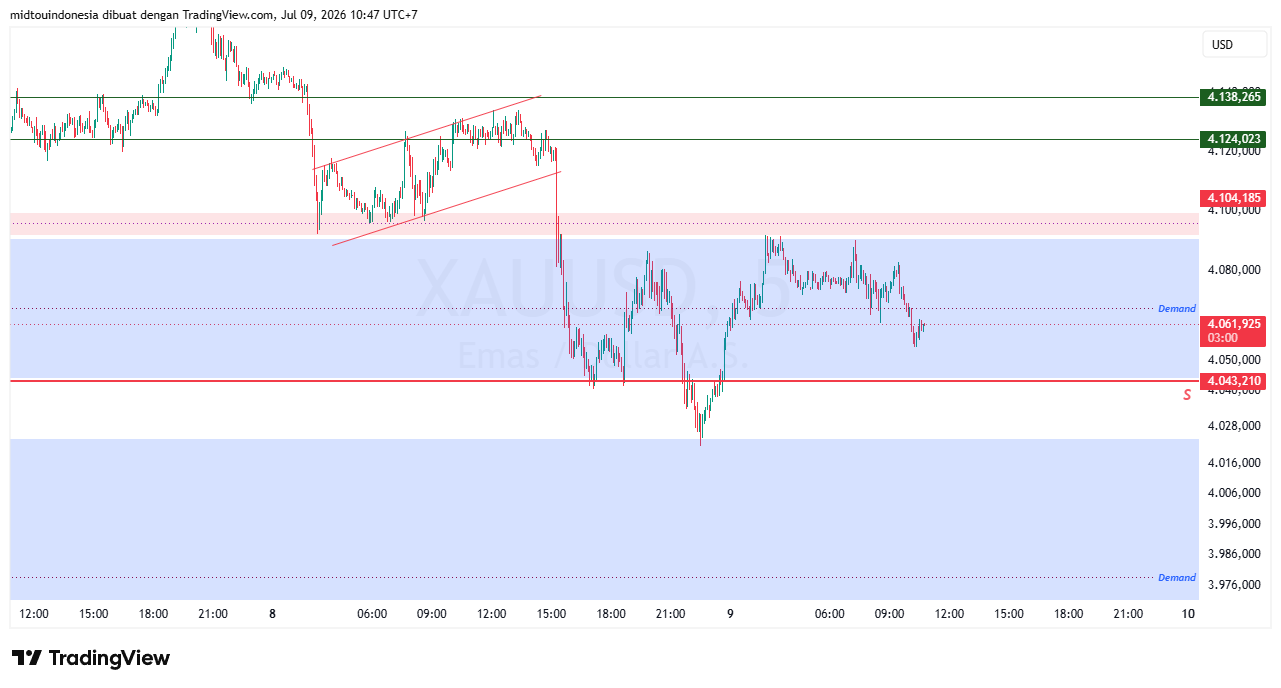Open the USD currency selector

click(1235, 45)
